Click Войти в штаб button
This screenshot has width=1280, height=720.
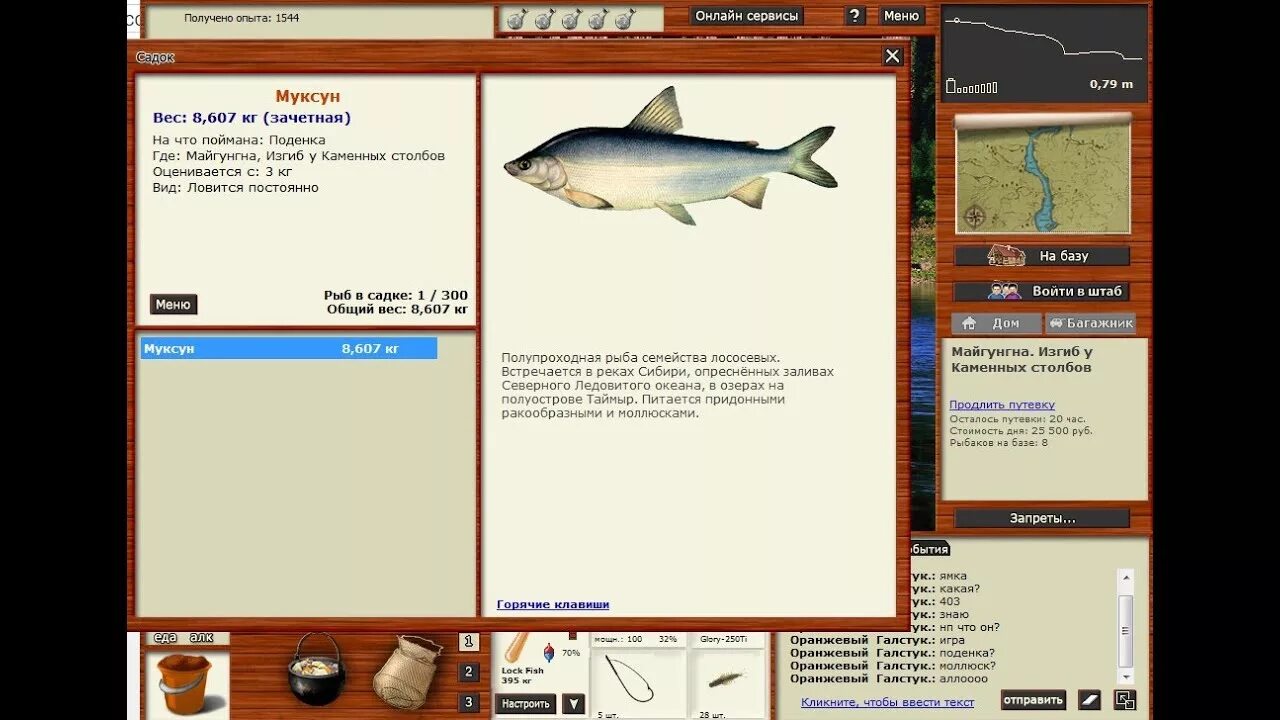[x=1042, y=291]
